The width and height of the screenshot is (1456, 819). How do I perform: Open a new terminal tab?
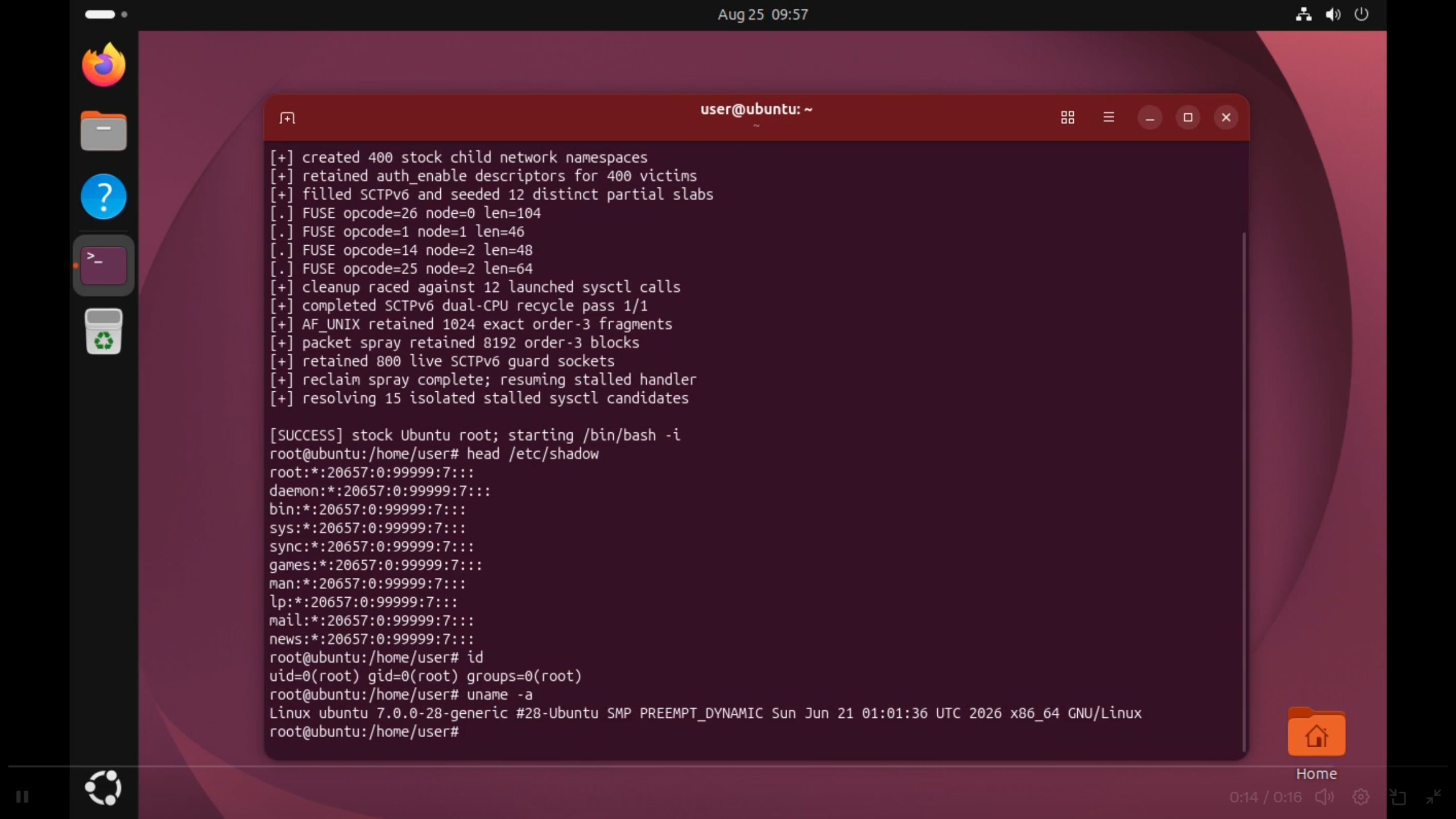[287, 118]
